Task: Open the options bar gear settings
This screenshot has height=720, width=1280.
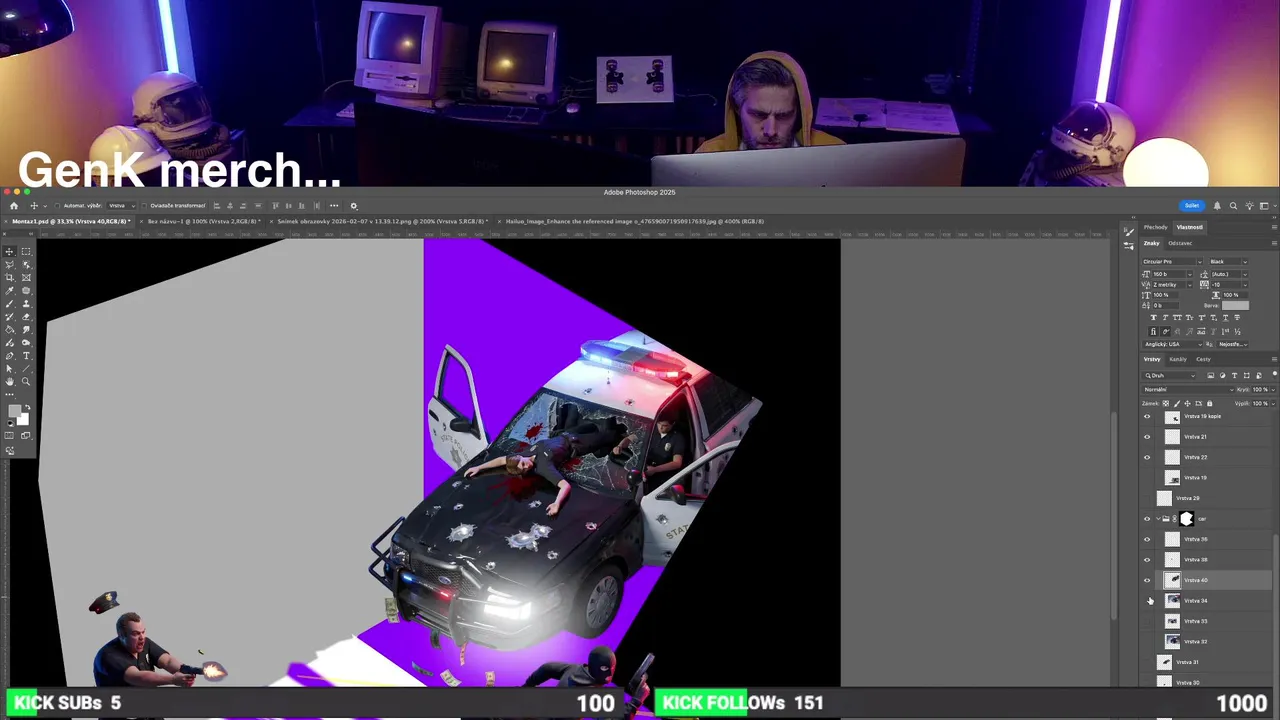Action: (353, 206)
